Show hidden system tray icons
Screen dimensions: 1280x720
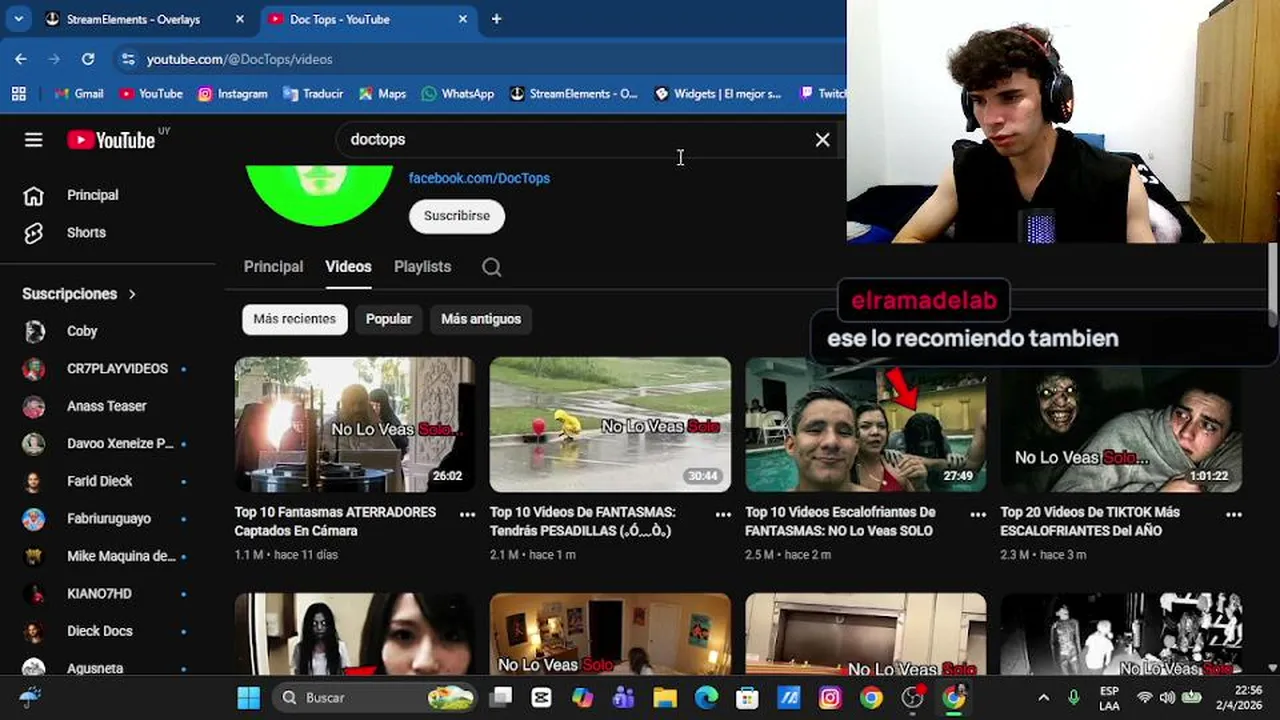(1043, 698)
